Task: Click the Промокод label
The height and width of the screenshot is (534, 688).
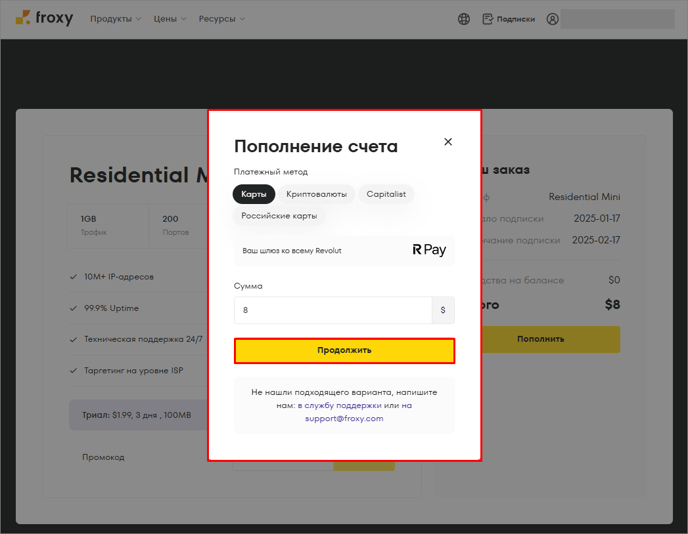Action: tap(103, 457)
